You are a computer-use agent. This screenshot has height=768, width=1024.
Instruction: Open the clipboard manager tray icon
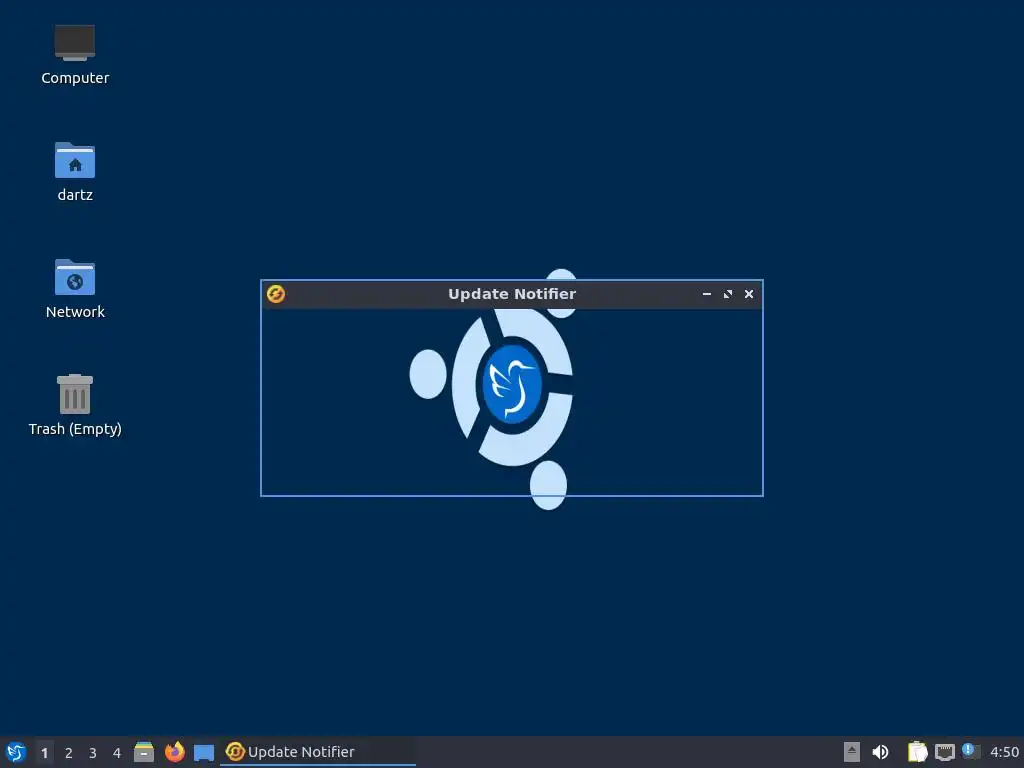pyautogui.click(x=918, y=752)
